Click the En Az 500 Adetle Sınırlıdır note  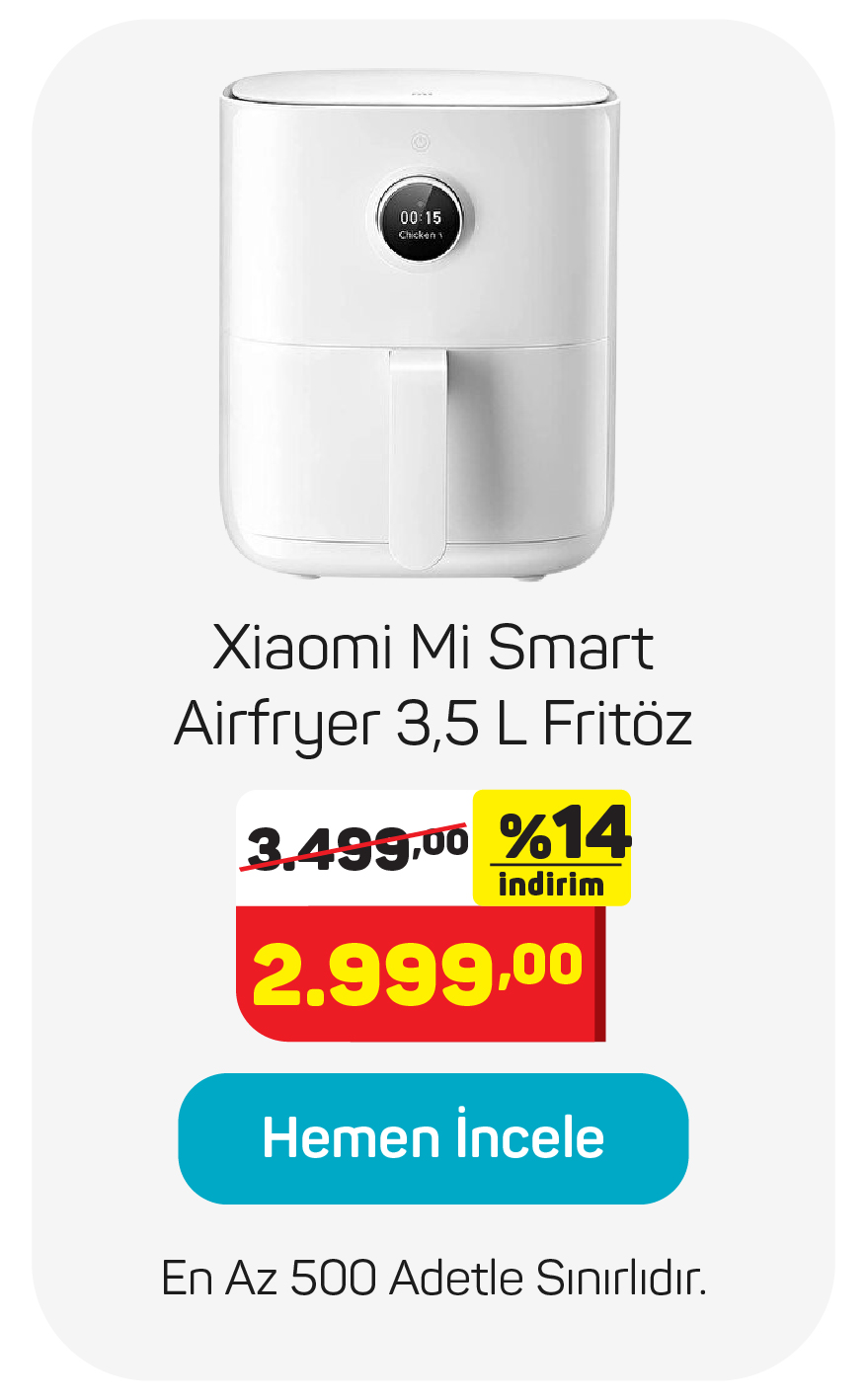[433, 1279]
